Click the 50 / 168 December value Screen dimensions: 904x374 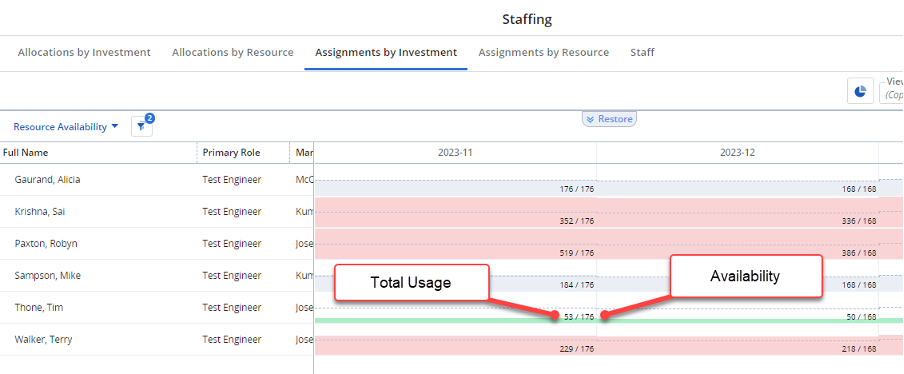pos(860,317)
